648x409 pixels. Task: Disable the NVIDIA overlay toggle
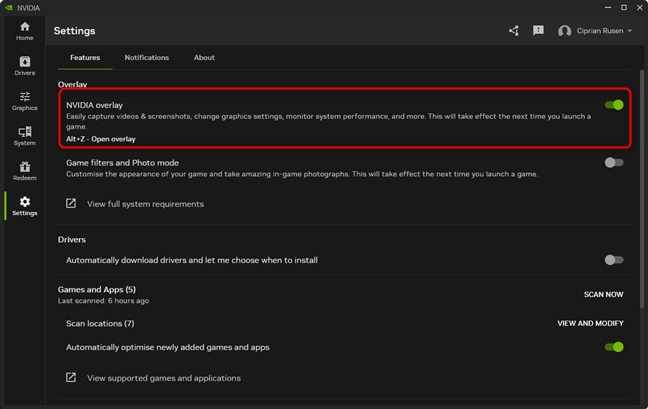[x=614, y=105]
